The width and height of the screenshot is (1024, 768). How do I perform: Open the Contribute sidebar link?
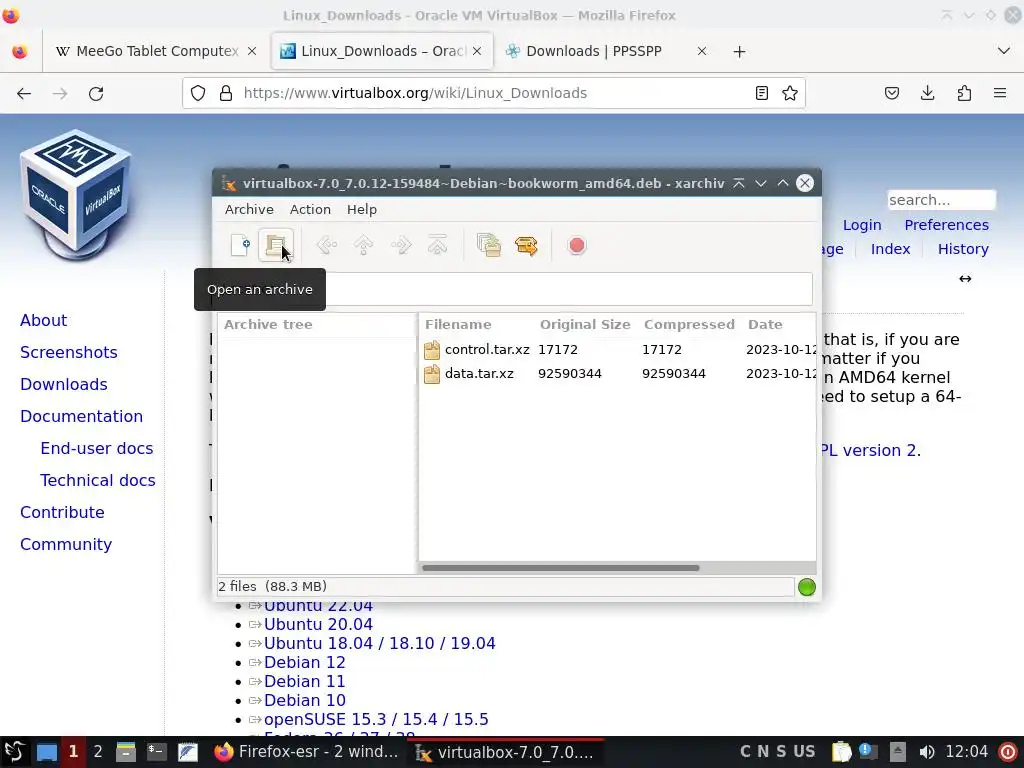pyautogui.click(x=62, y=513)
